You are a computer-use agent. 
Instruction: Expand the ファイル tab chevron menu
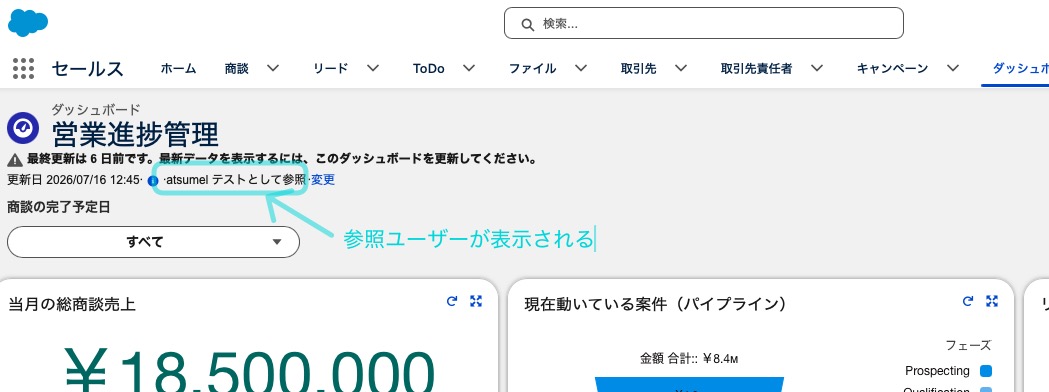tap(581, 68)
